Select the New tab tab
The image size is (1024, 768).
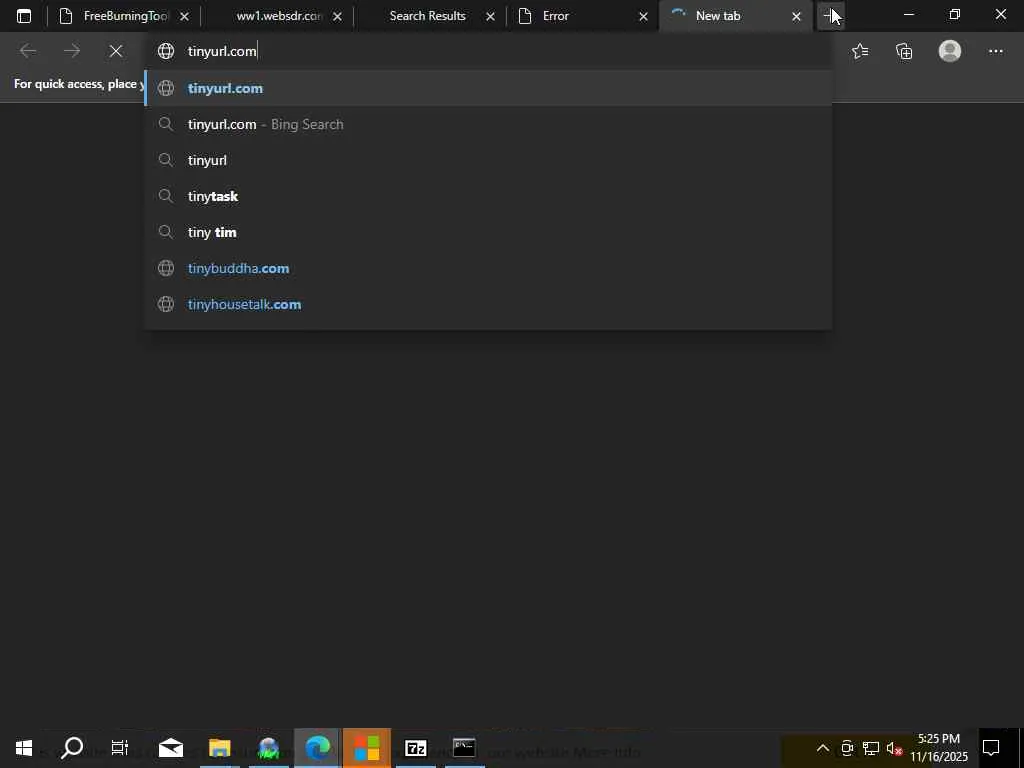pyautogui.click(x=735, y=16)
